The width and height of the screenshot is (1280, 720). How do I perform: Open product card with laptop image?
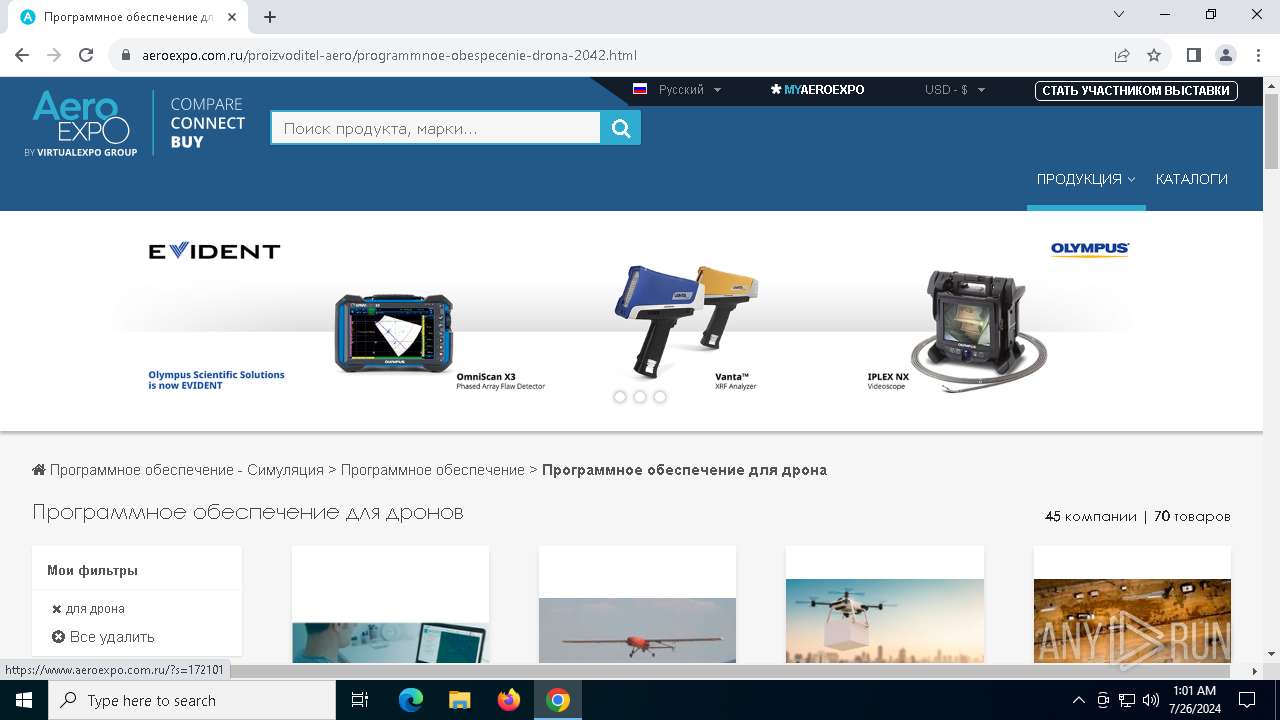click(390, 604)
